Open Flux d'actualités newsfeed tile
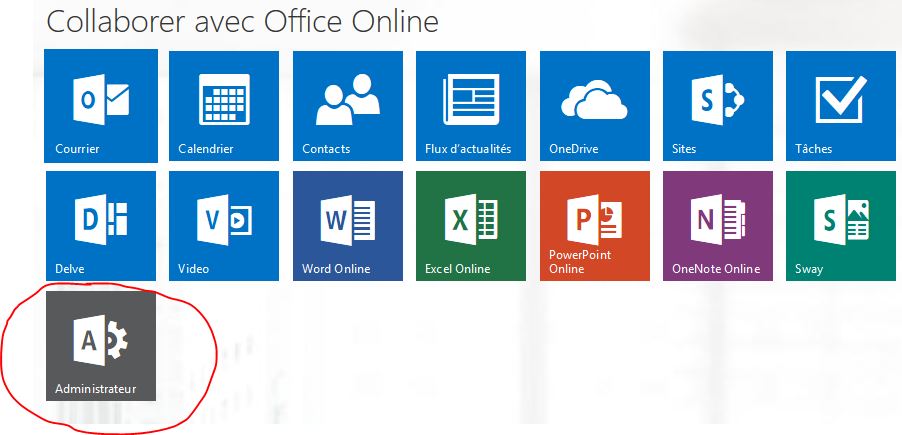This screenshot has width=902, height=435. click(x=471, y=106)
